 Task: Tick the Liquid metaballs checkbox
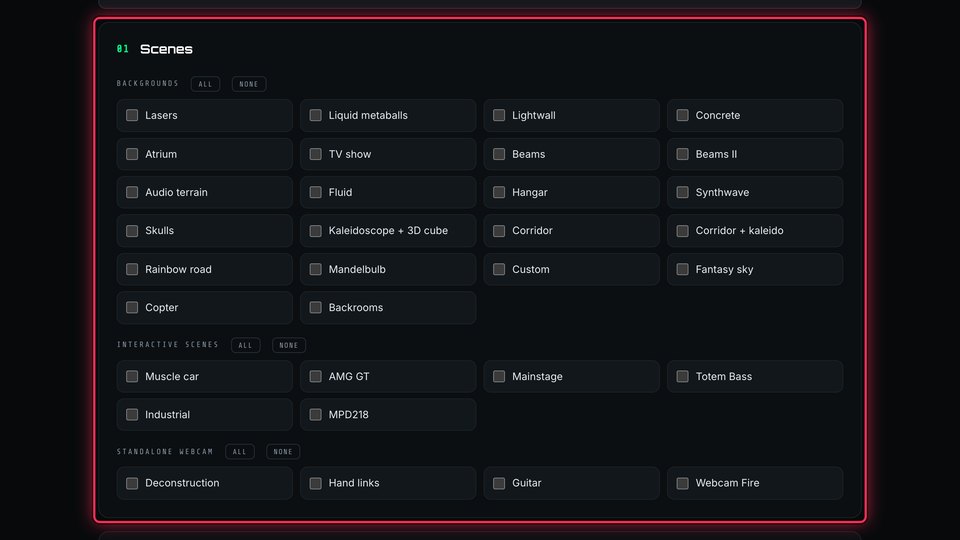(315, 115)
